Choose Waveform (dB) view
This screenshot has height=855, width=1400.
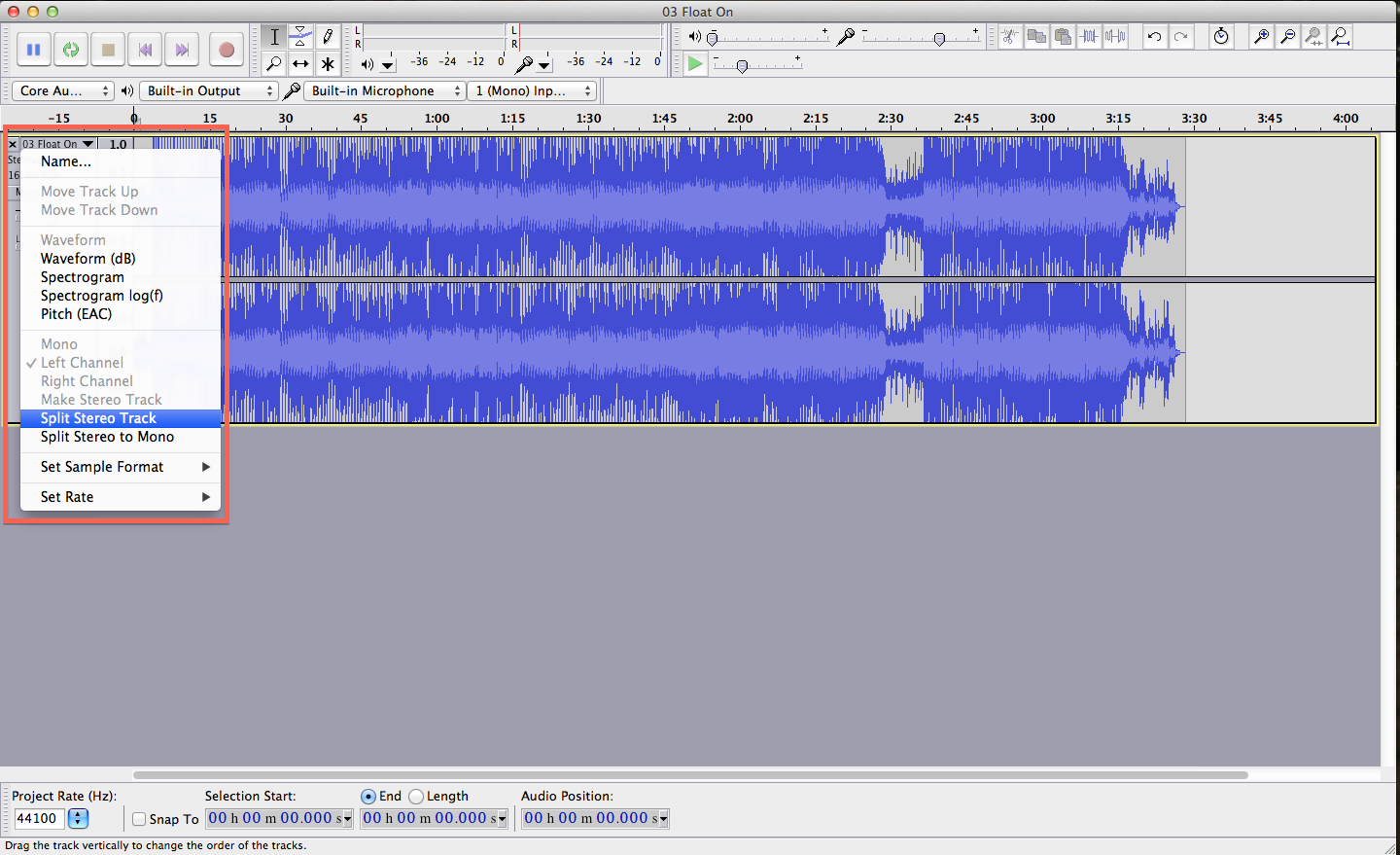click(x=121, y=259)
